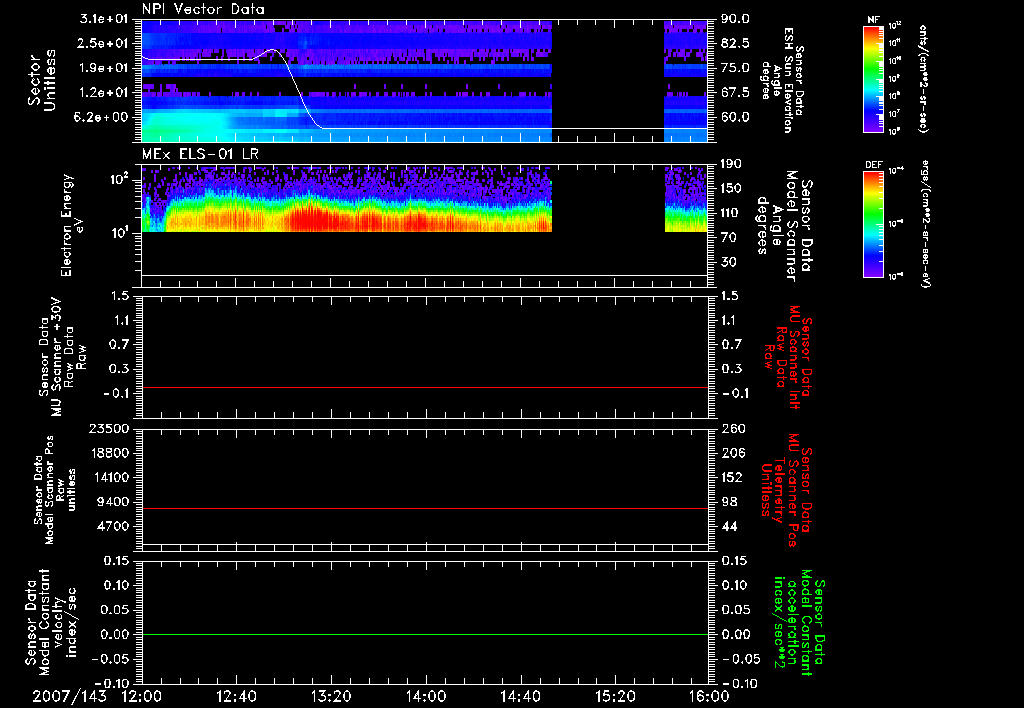1024x708 pixels.
Task: Click the 260 telemetry tick value
Action: pos(731,428)
